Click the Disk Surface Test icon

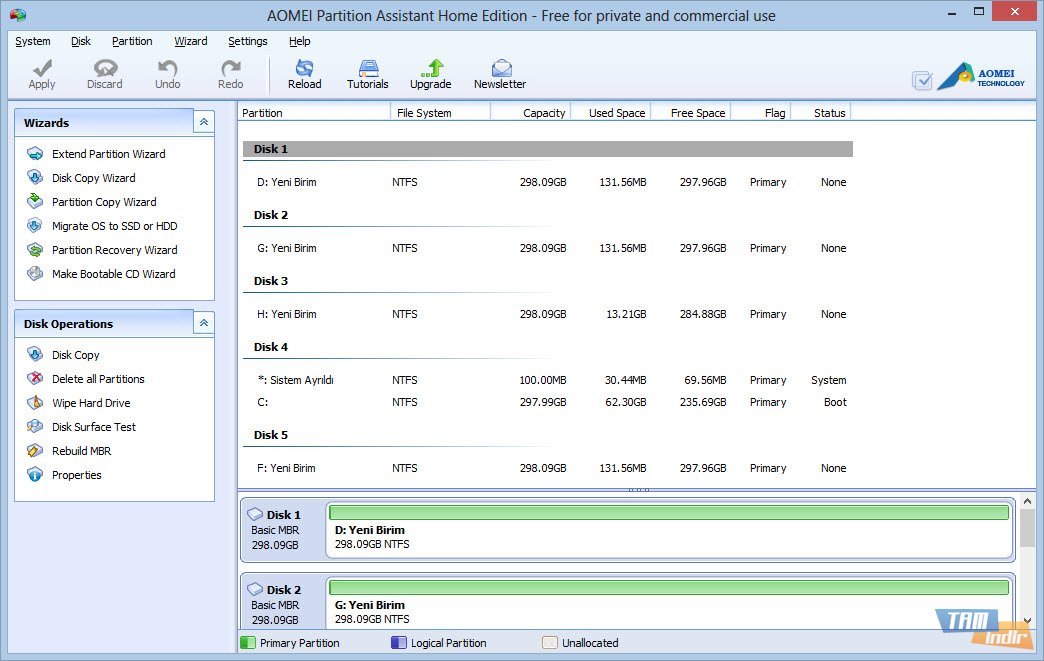click(35, 427)
